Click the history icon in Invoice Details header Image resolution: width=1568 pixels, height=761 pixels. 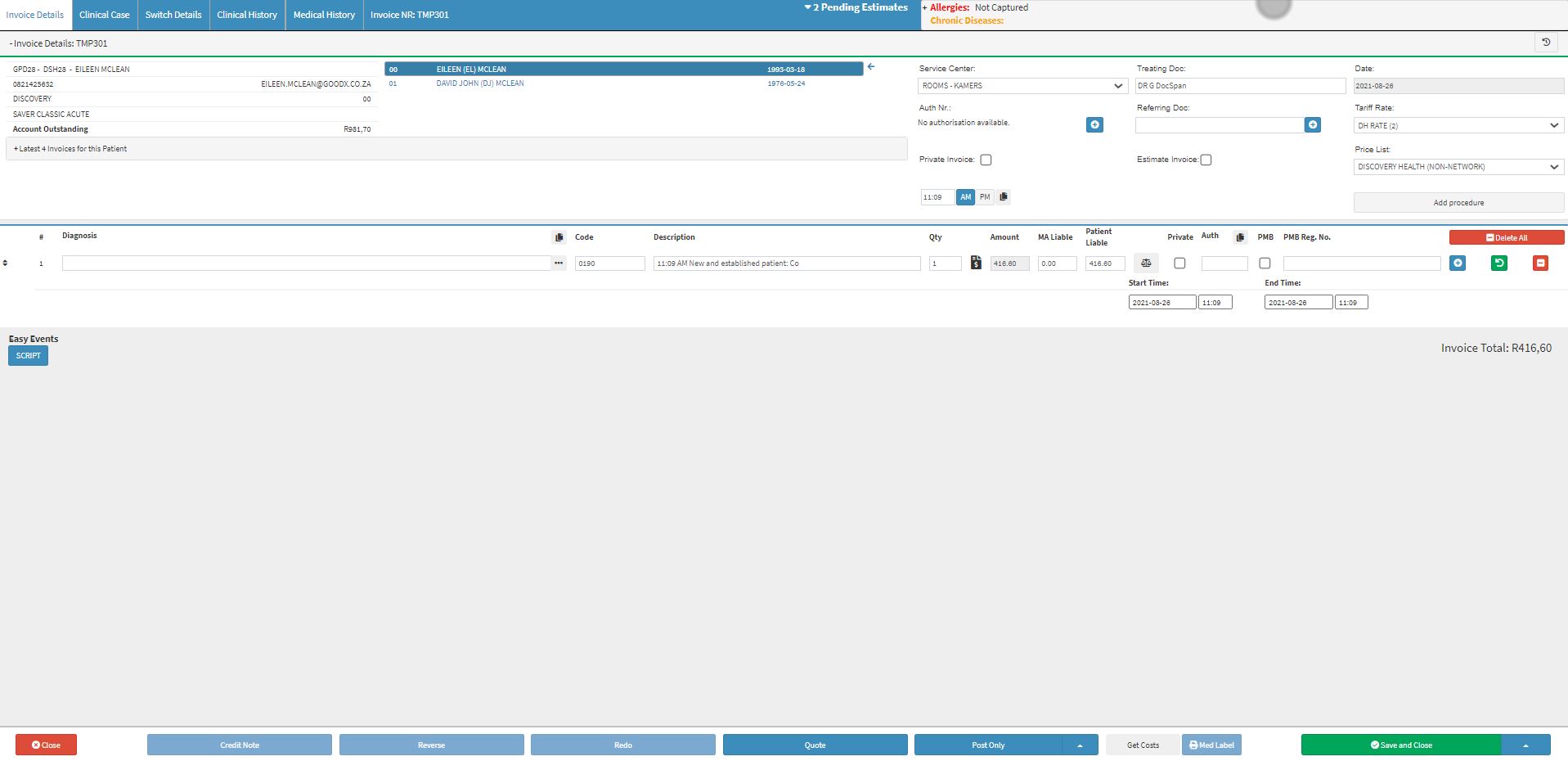point(1545,43)
